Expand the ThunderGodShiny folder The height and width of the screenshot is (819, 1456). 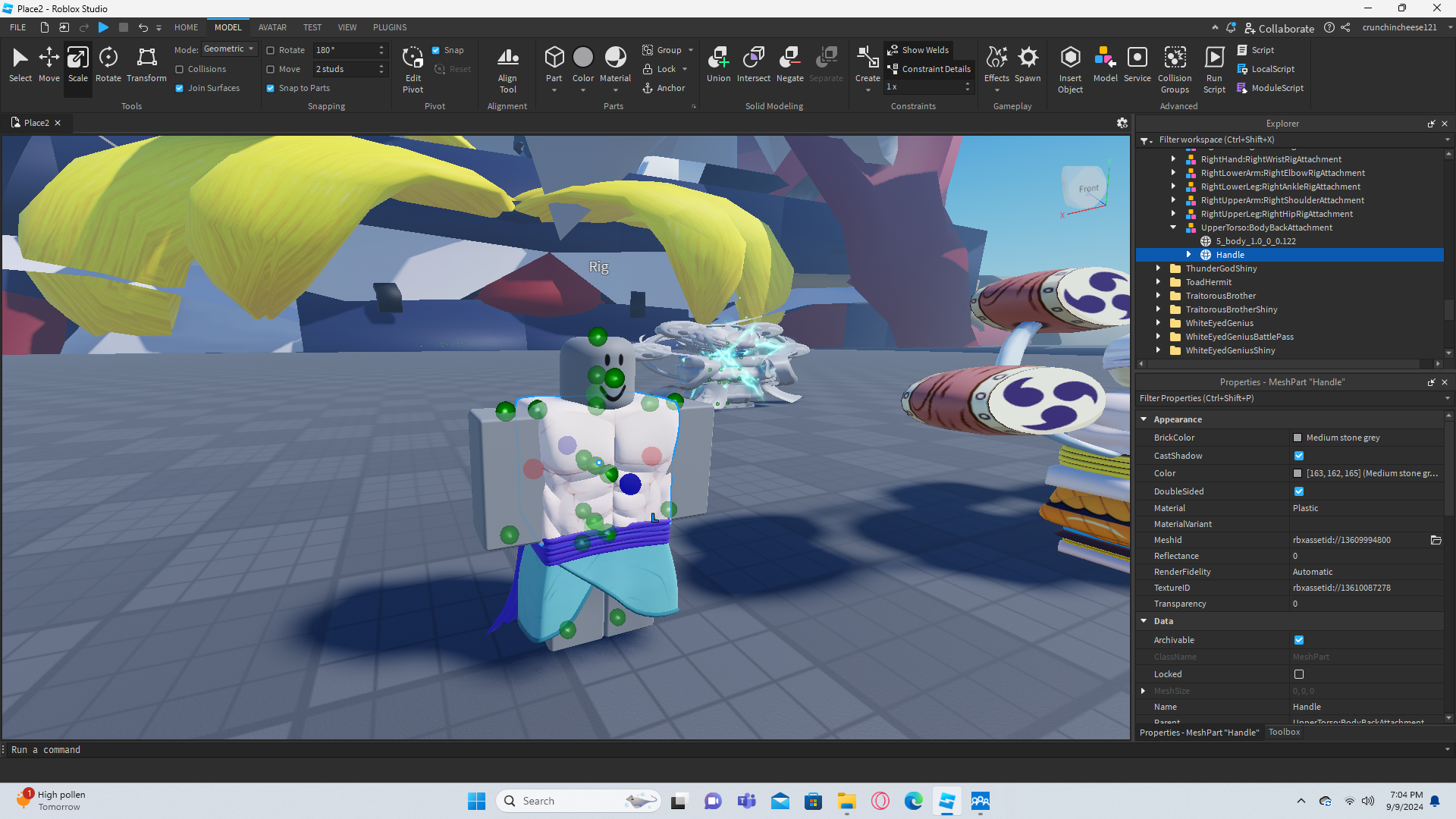(1158, 268)
